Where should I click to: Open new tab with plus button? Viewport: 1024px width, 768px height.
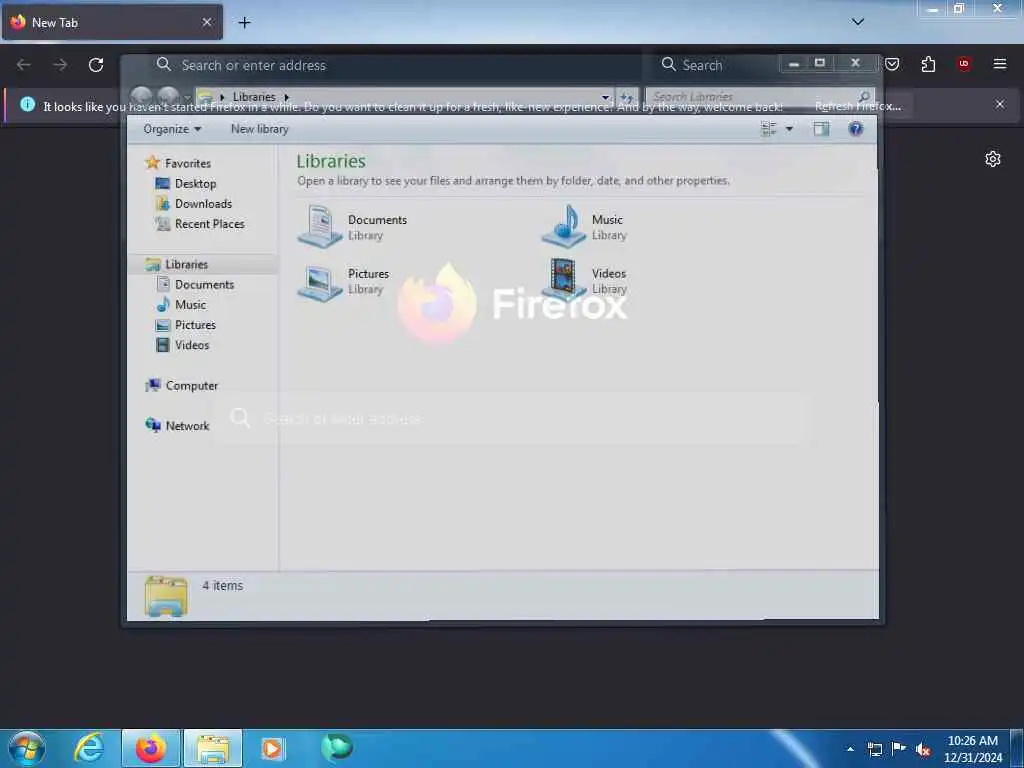click(244, 22)
